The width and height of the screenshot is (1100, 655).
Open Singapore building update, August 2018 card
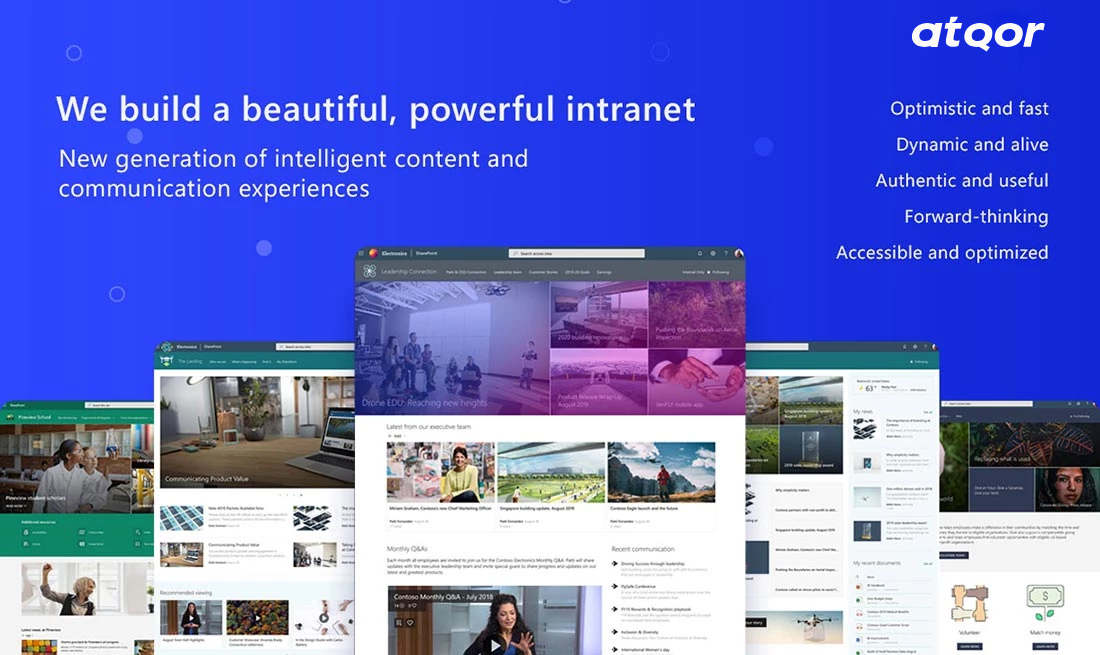coord(551,485)
